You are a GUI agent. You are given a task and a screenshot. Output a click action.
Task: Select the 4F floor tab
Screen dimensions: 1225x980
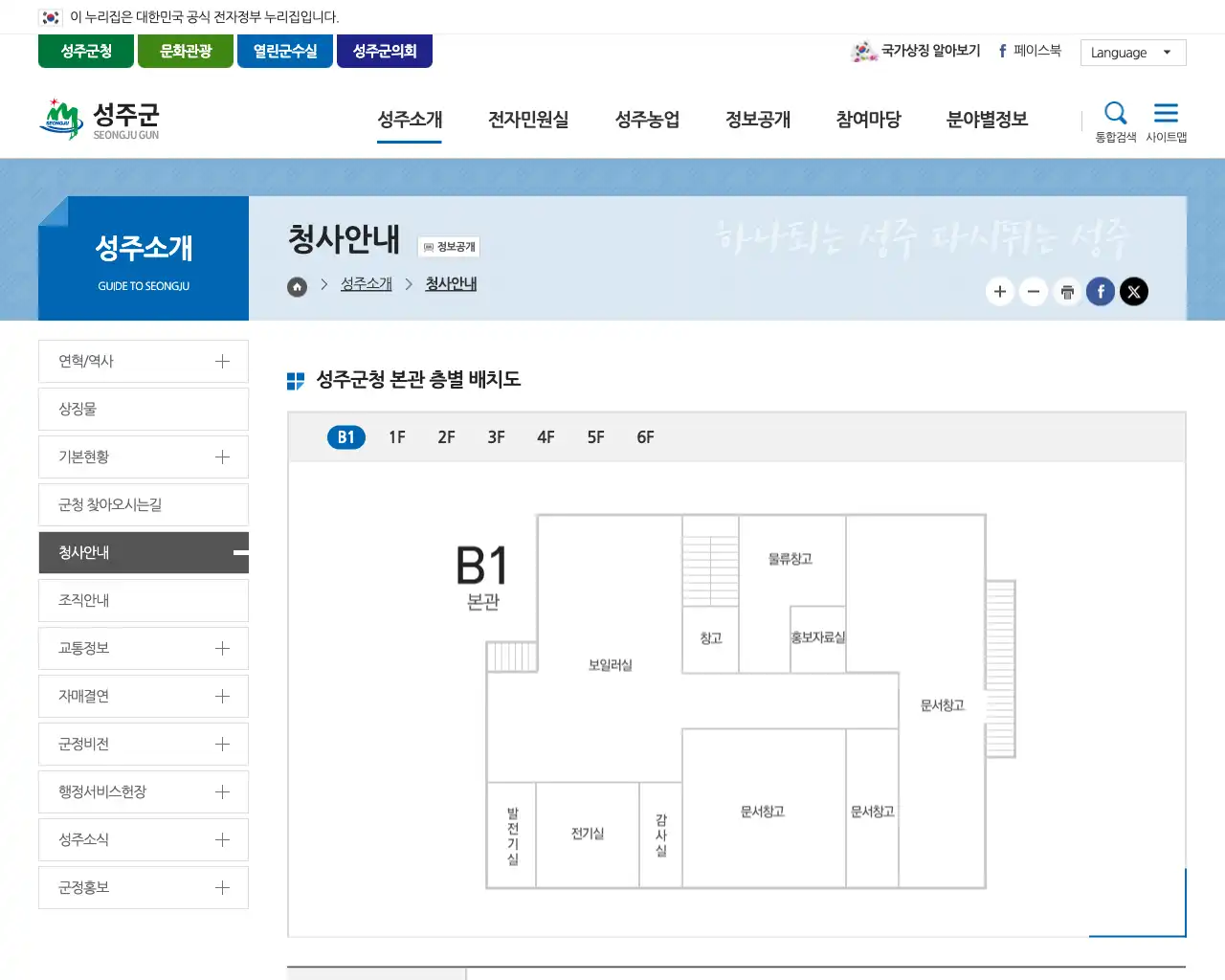coord(546,437)
